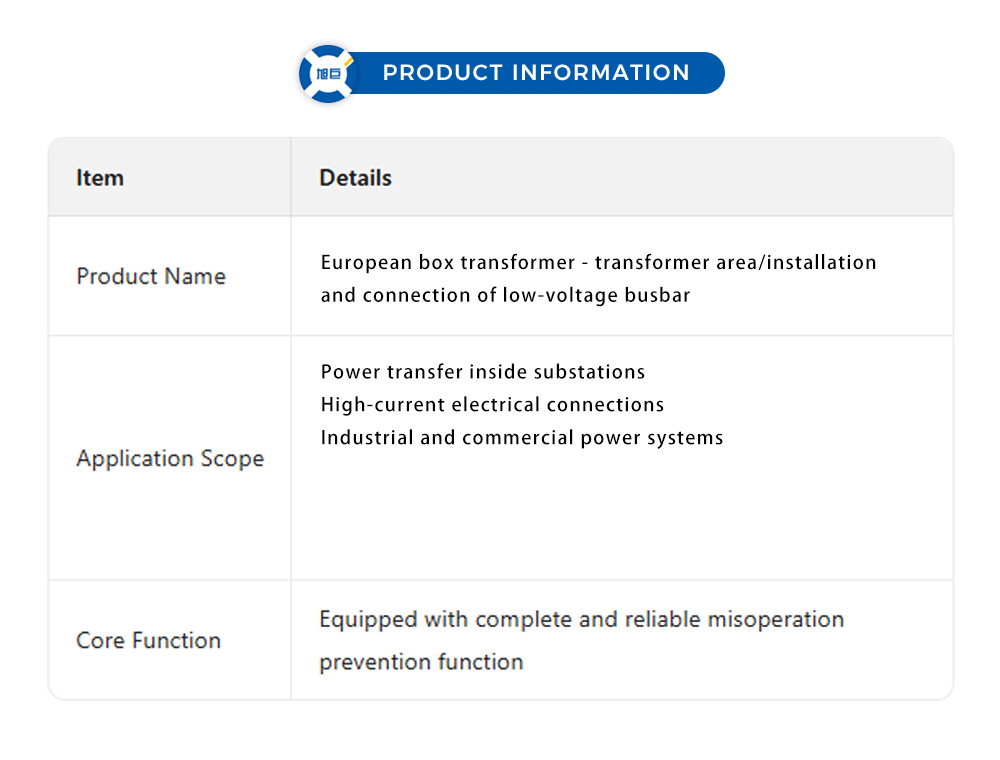Click the word "substations"
This screenshot has width=1000, height=760.
(589, 372)
